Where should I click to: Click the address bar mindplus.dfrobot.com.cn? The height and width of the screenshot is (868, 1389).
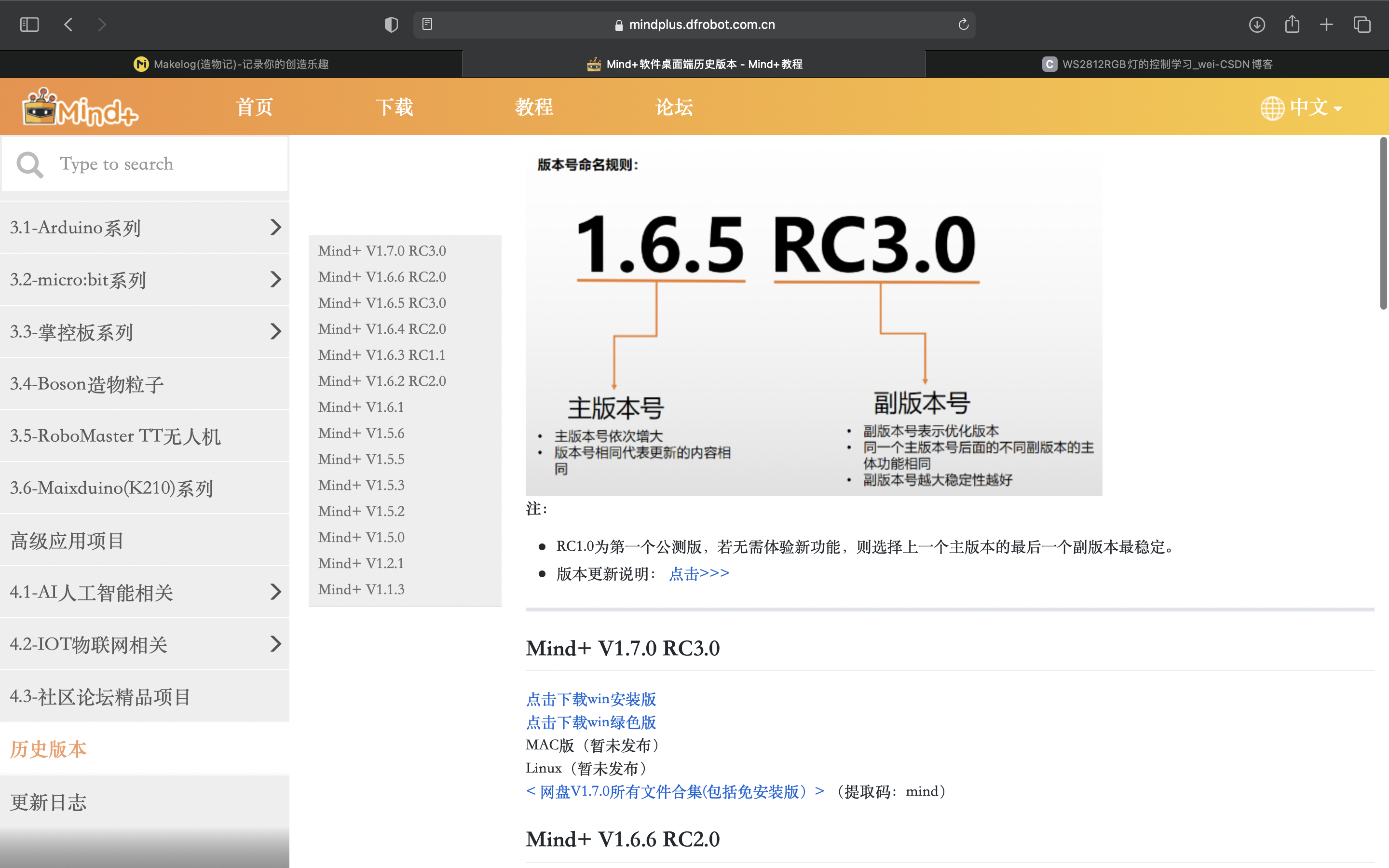[x=694, y=25]
